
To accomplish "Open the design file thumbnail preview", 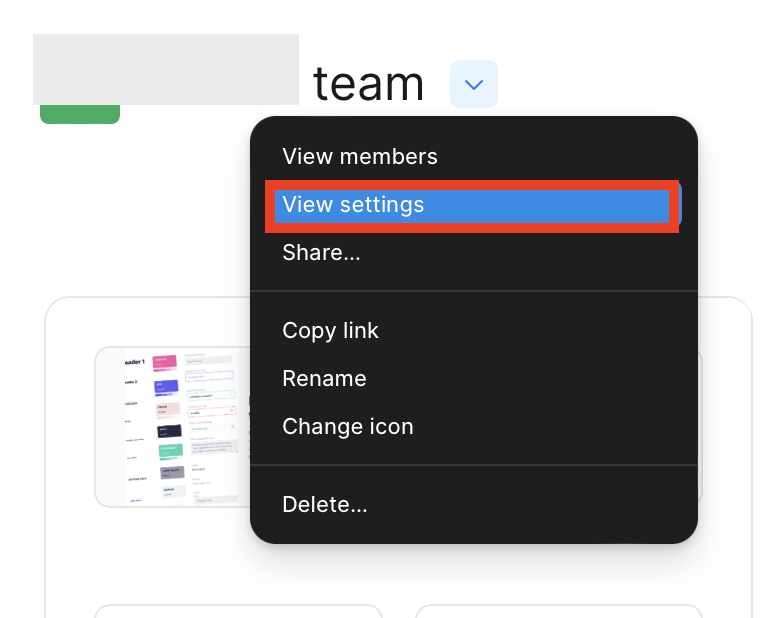I will click(x=172, y=427).
